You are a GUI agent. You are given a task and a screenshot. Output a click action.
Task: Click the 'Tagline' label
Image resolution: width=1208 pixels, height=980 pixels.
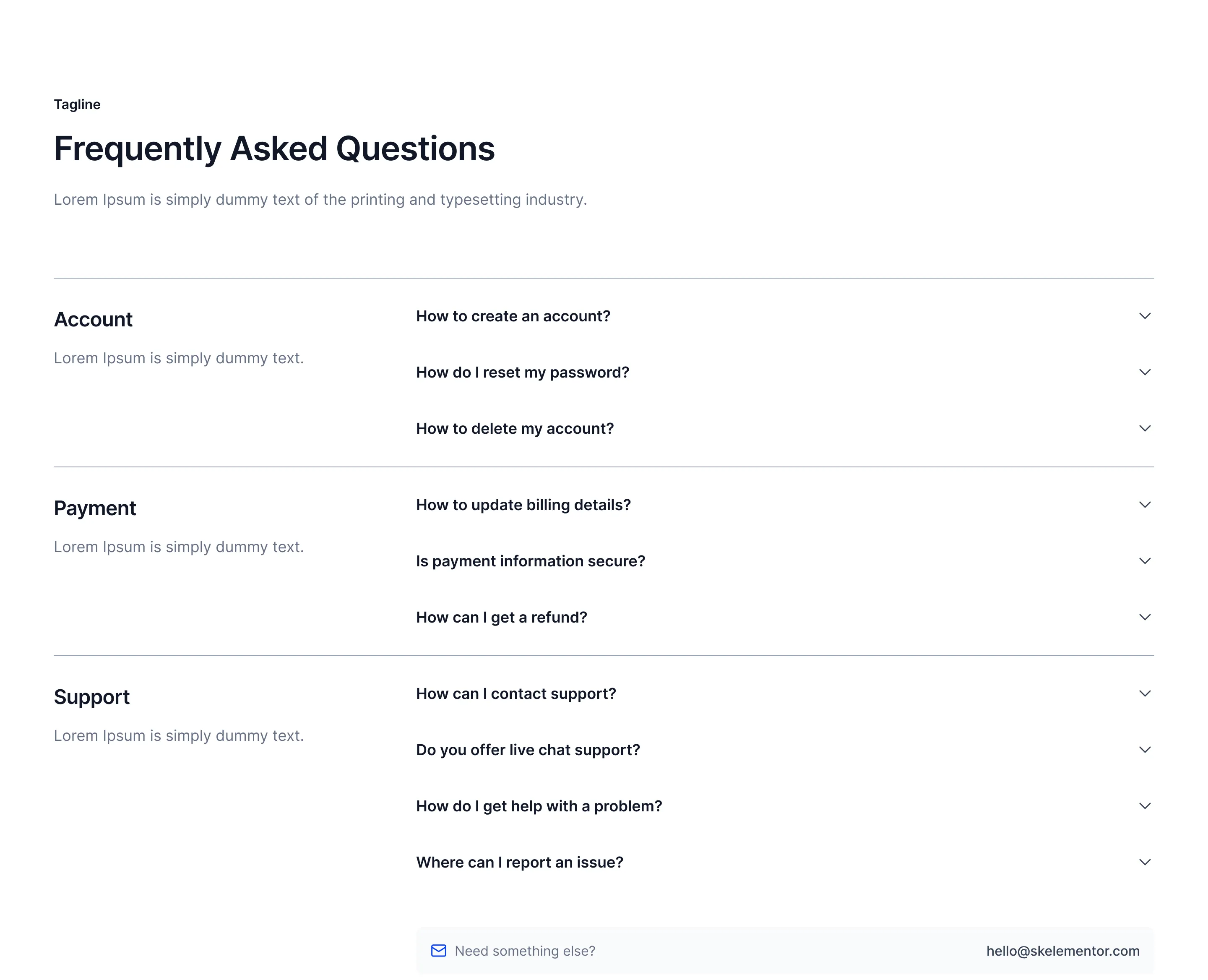point(77,104)
